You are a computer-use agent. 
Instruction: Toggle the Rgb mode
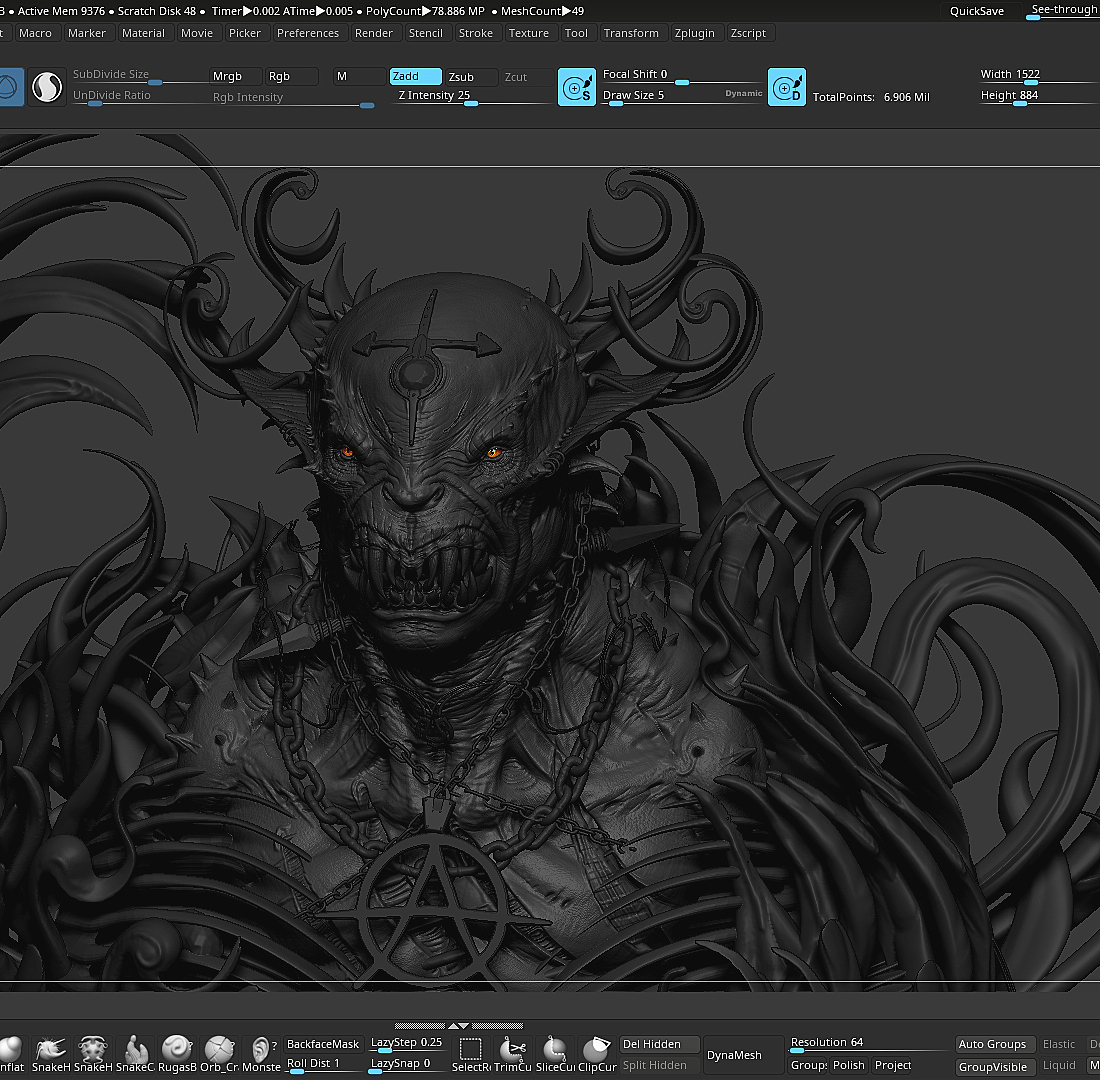pyautogui.click(x=292, y=76)
